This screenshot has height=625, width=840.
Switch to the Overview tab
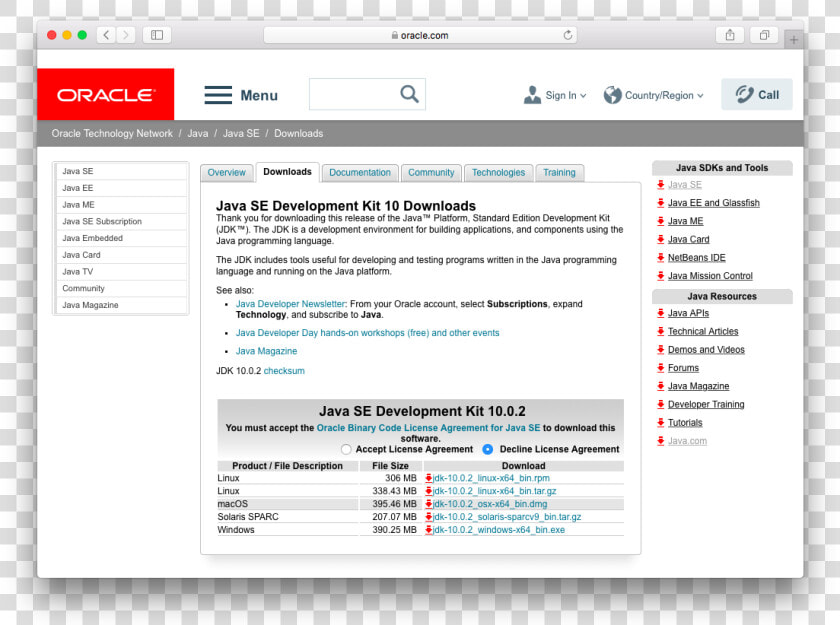tap(227, 172)
